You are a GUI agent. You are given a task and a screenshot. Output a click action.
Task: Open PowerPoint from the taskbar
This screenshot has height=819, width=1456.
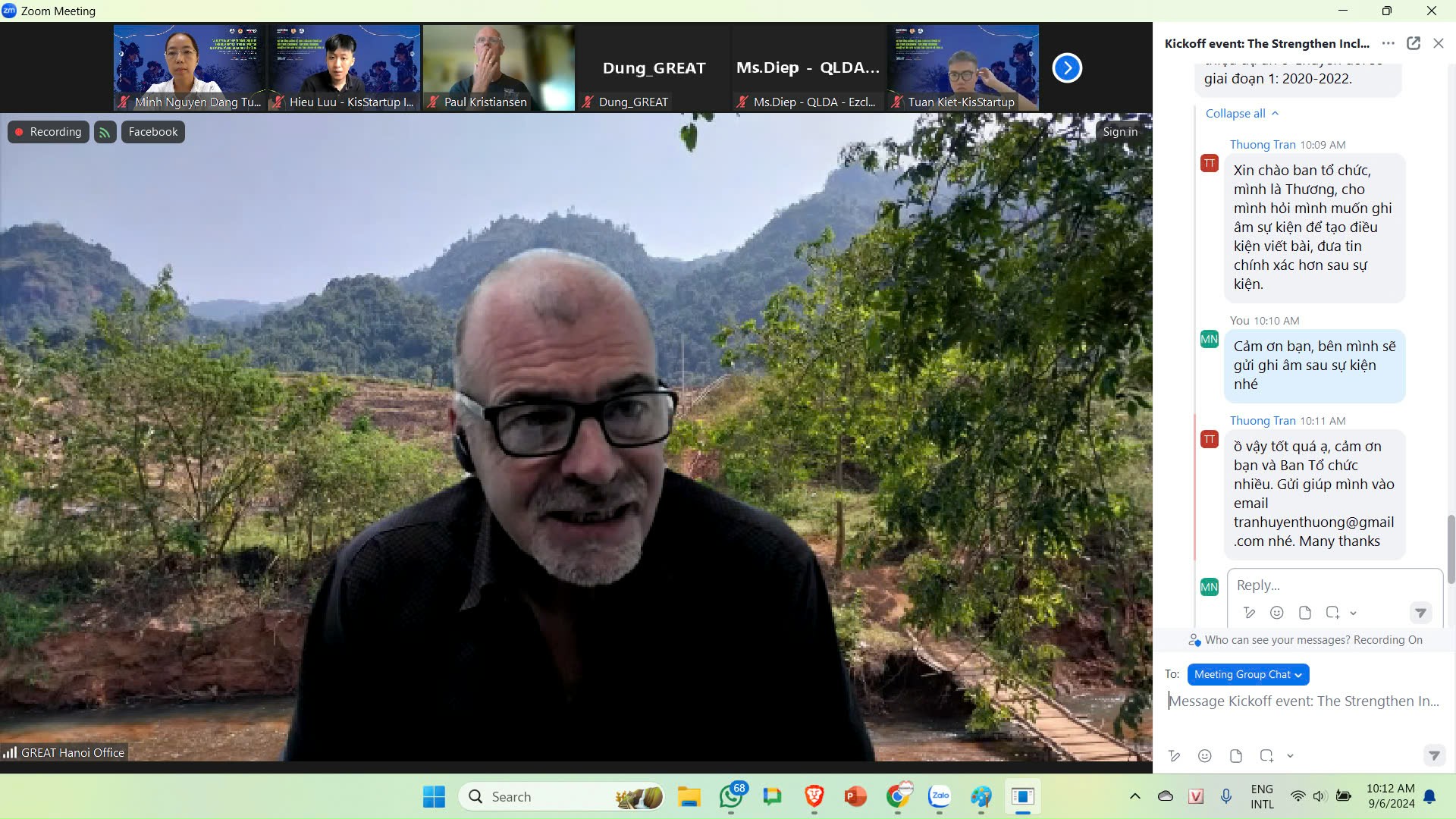(x=855, y=796)
